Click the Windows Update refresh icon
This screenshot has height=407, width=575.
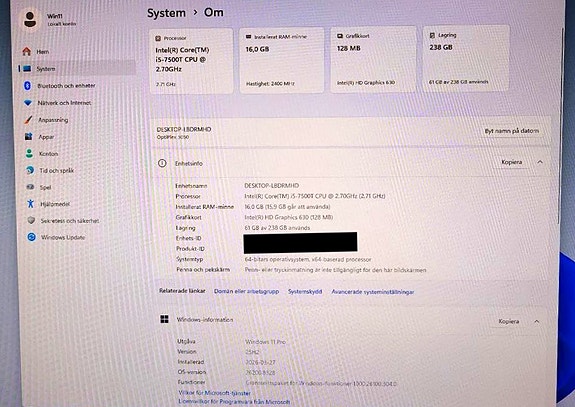(x=32, y=237)
